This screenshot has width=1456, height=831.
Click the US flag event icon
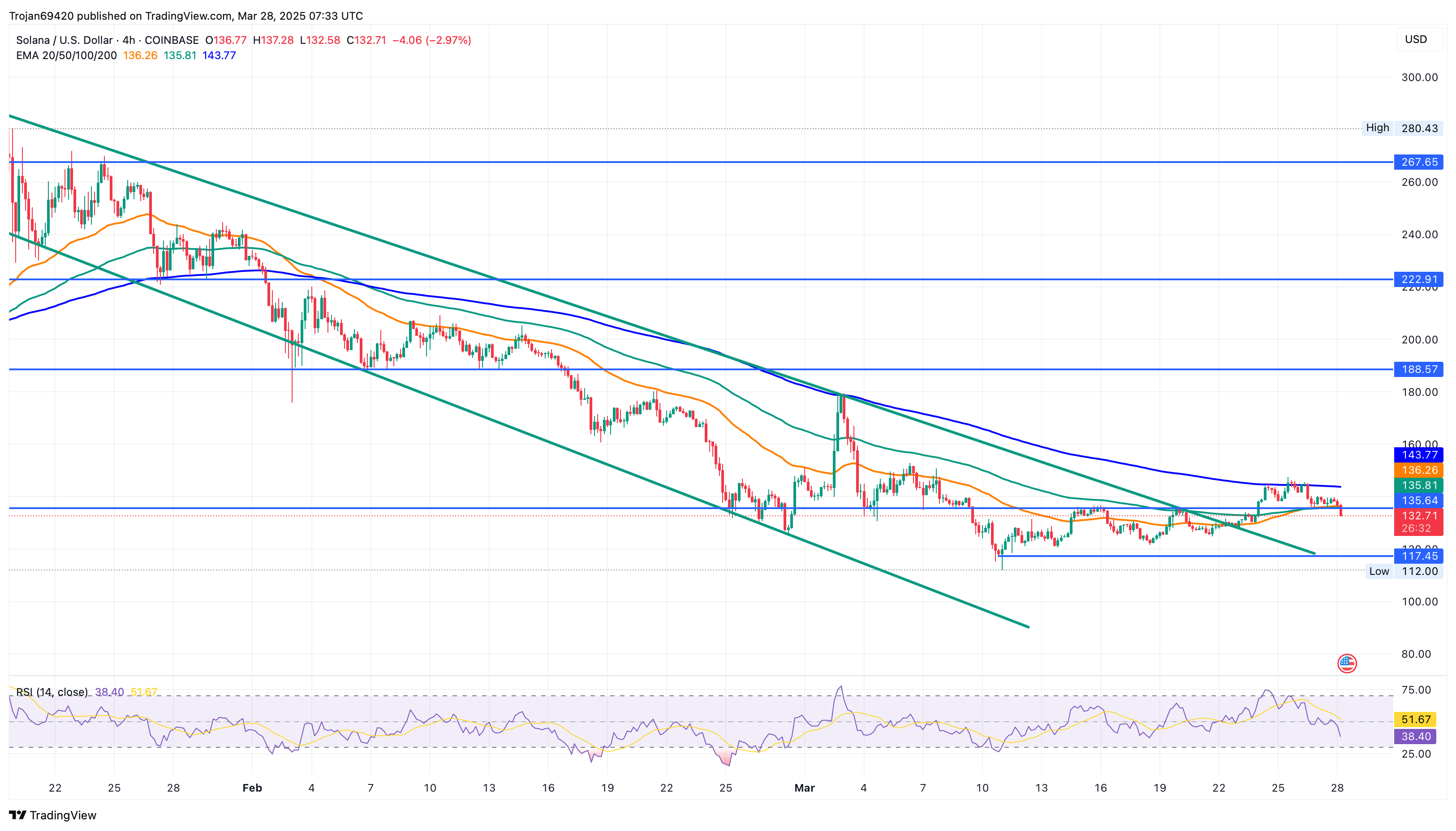click(1347, 663)
